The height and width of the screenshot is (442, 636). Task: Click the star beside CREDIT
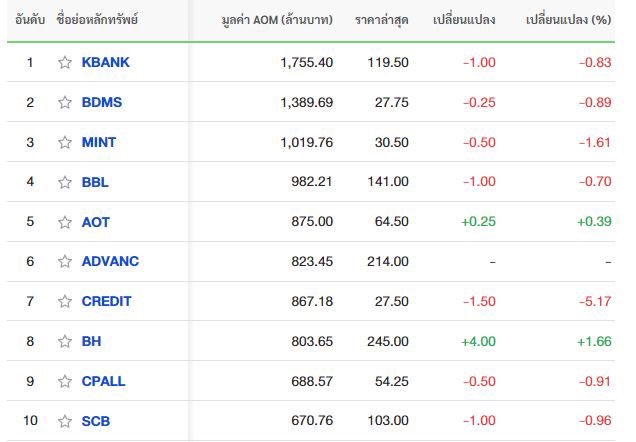[65, 301]
